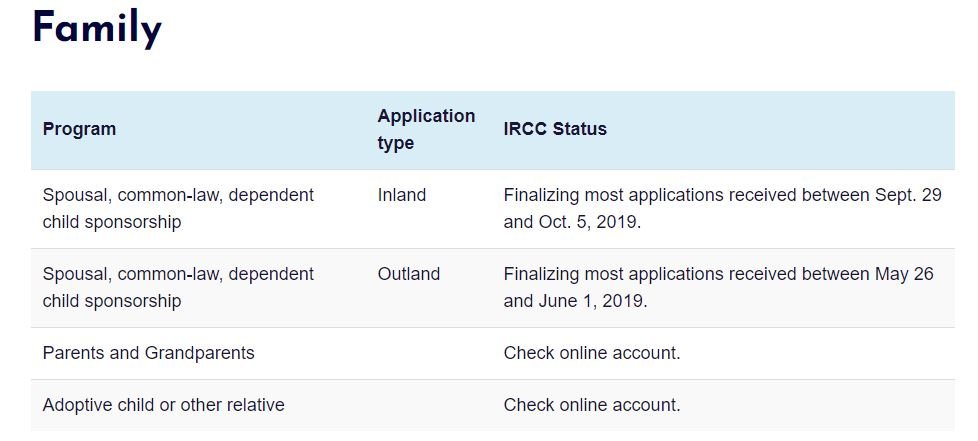Click Check online account for Parents and Grandparents

point(592,353)
